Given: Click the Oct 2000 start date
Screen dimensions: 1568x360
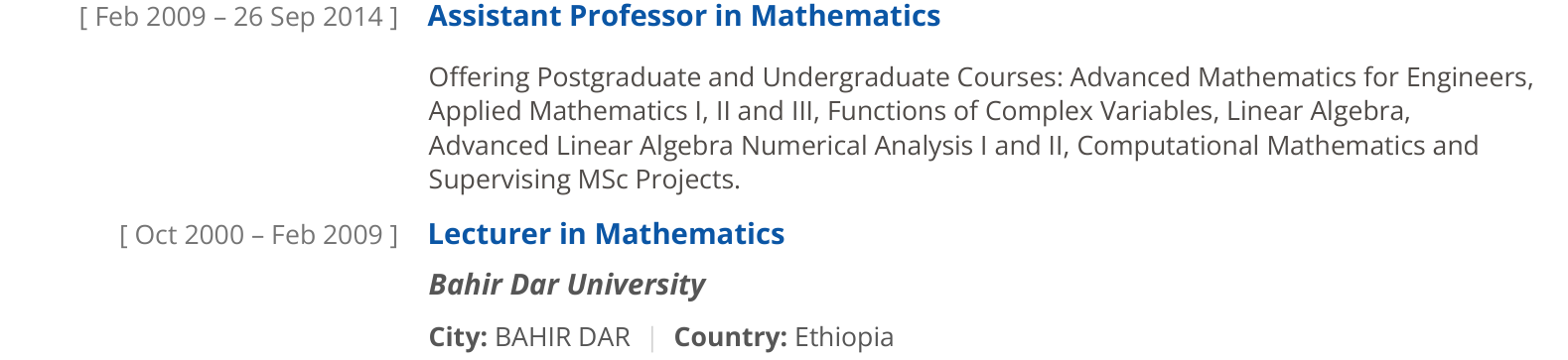Looking at the screenshot, I should pyautogui.click(x=189, y=235).
